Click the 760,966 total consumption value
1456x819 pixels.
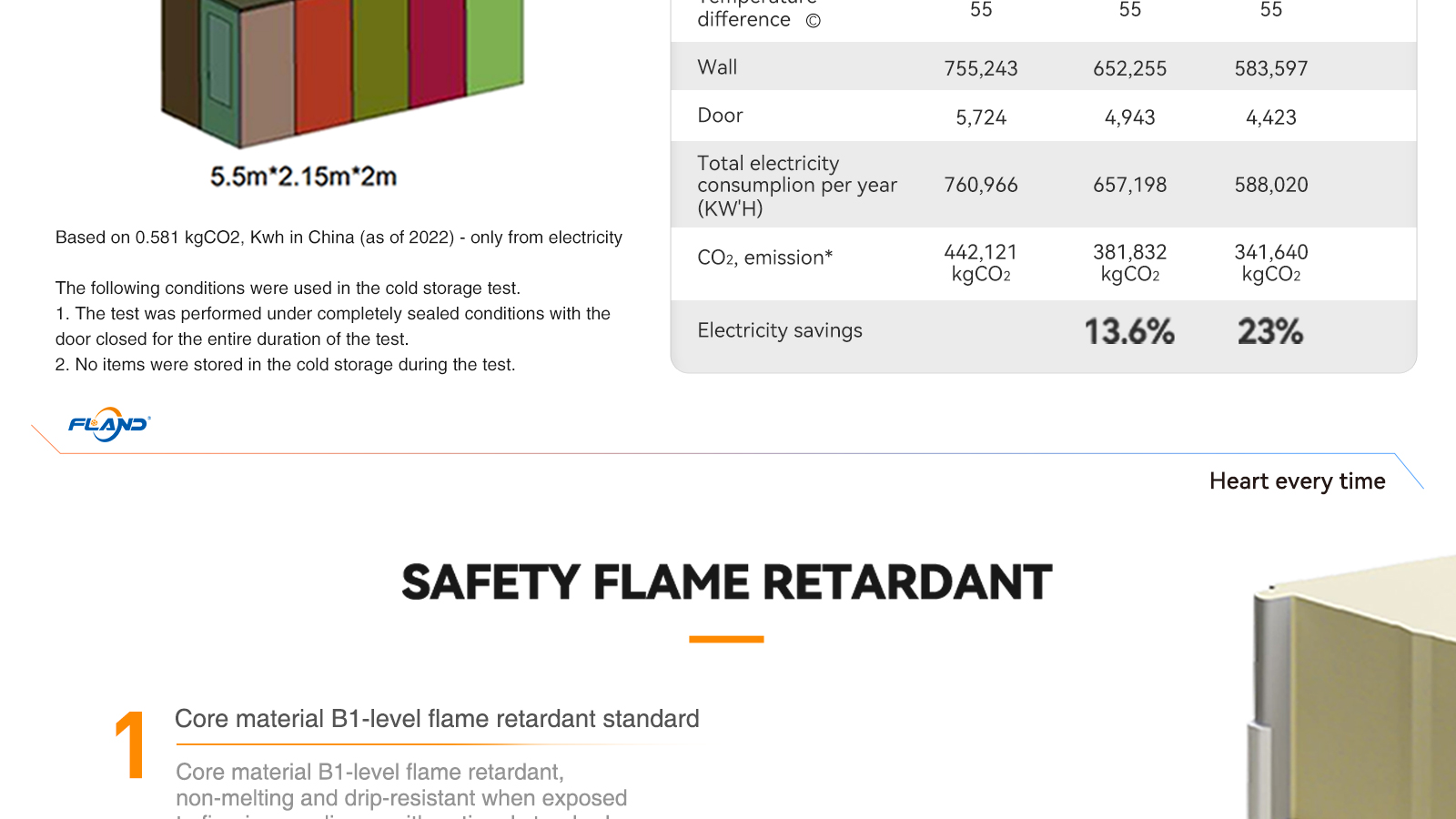[x=981, y=185]
